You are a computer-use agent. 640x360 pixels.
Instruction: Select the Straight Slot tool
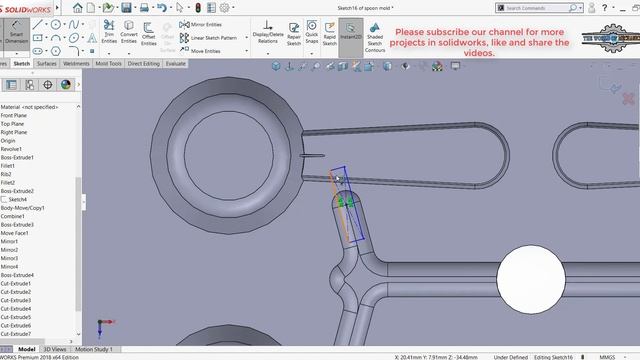(x=38, y=51)
